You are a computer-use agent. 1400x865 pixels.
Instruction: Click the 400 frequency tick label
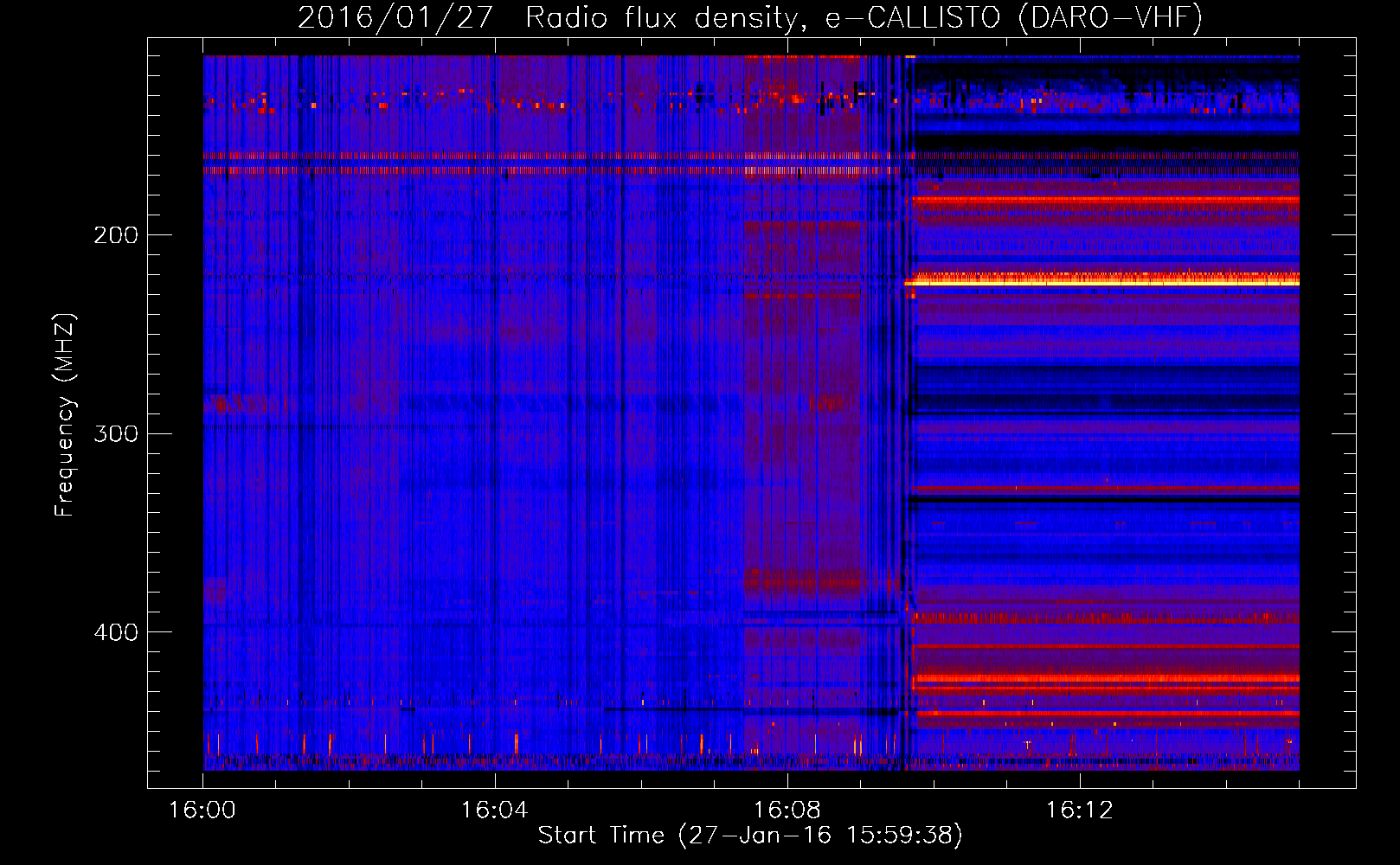point(116,632)
